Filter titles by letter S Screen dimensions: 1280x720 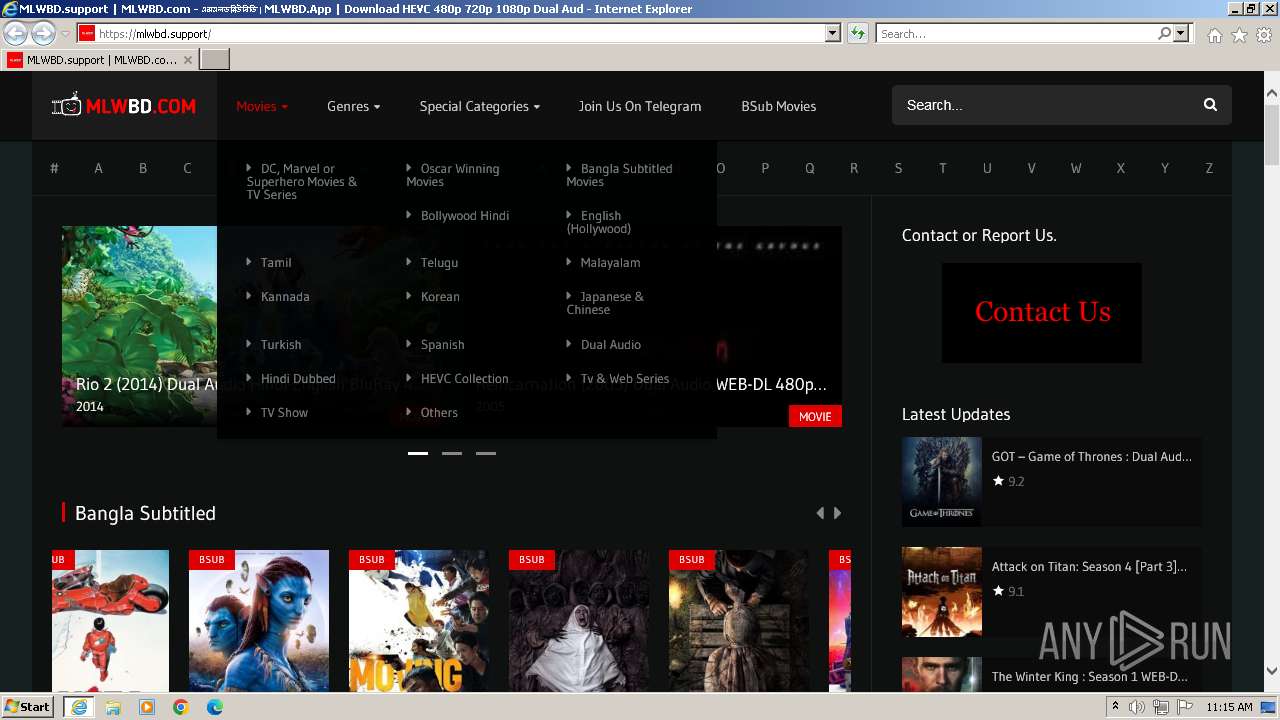click(x=898, y=168)
